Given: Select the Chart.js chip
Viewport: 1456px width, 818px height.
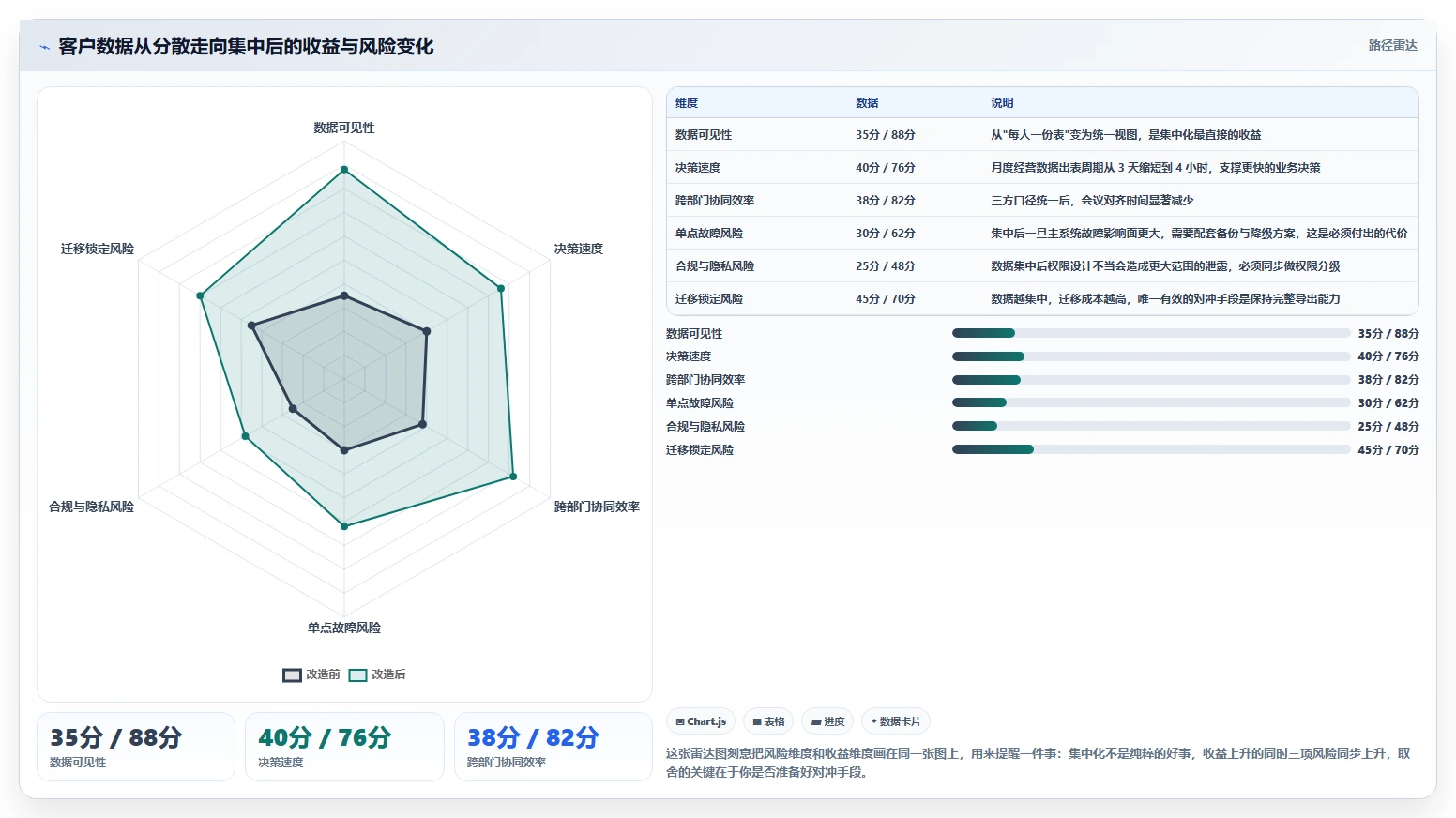Looking at the screenshot, I should click(701, 721).
